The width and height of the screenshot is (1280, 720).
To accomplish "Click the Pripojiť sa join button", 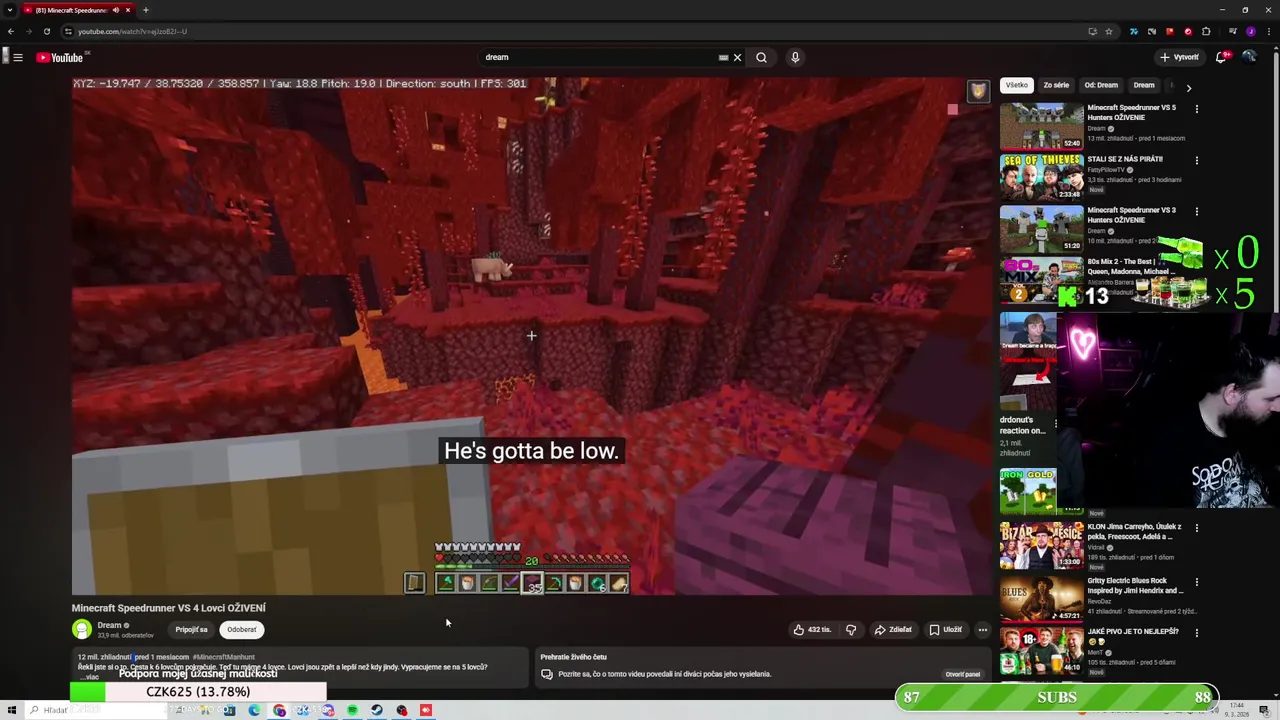I will click(191, 630).
